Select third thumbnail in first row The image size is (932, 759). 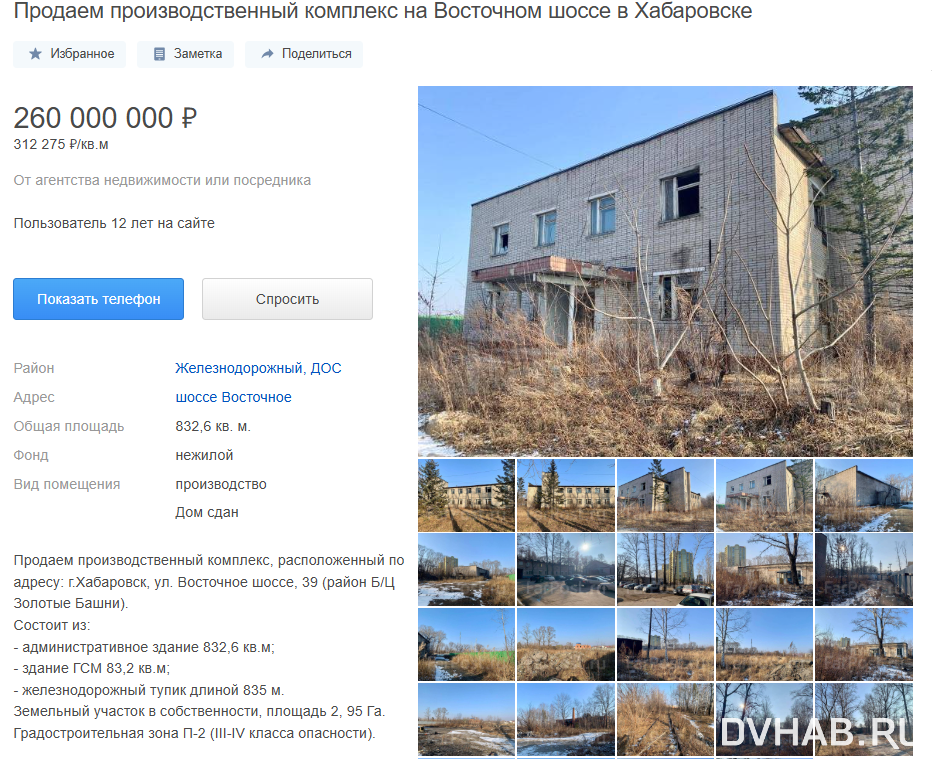coord(665,495)
